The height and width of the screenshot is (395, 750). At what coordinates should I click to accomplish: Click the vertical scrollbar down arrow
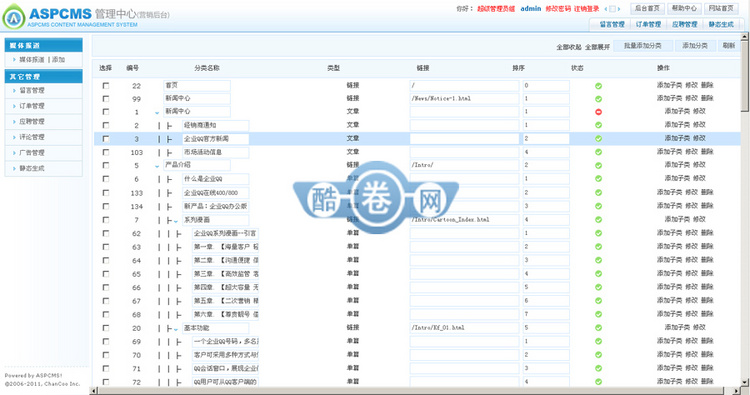tap(745, 382)
